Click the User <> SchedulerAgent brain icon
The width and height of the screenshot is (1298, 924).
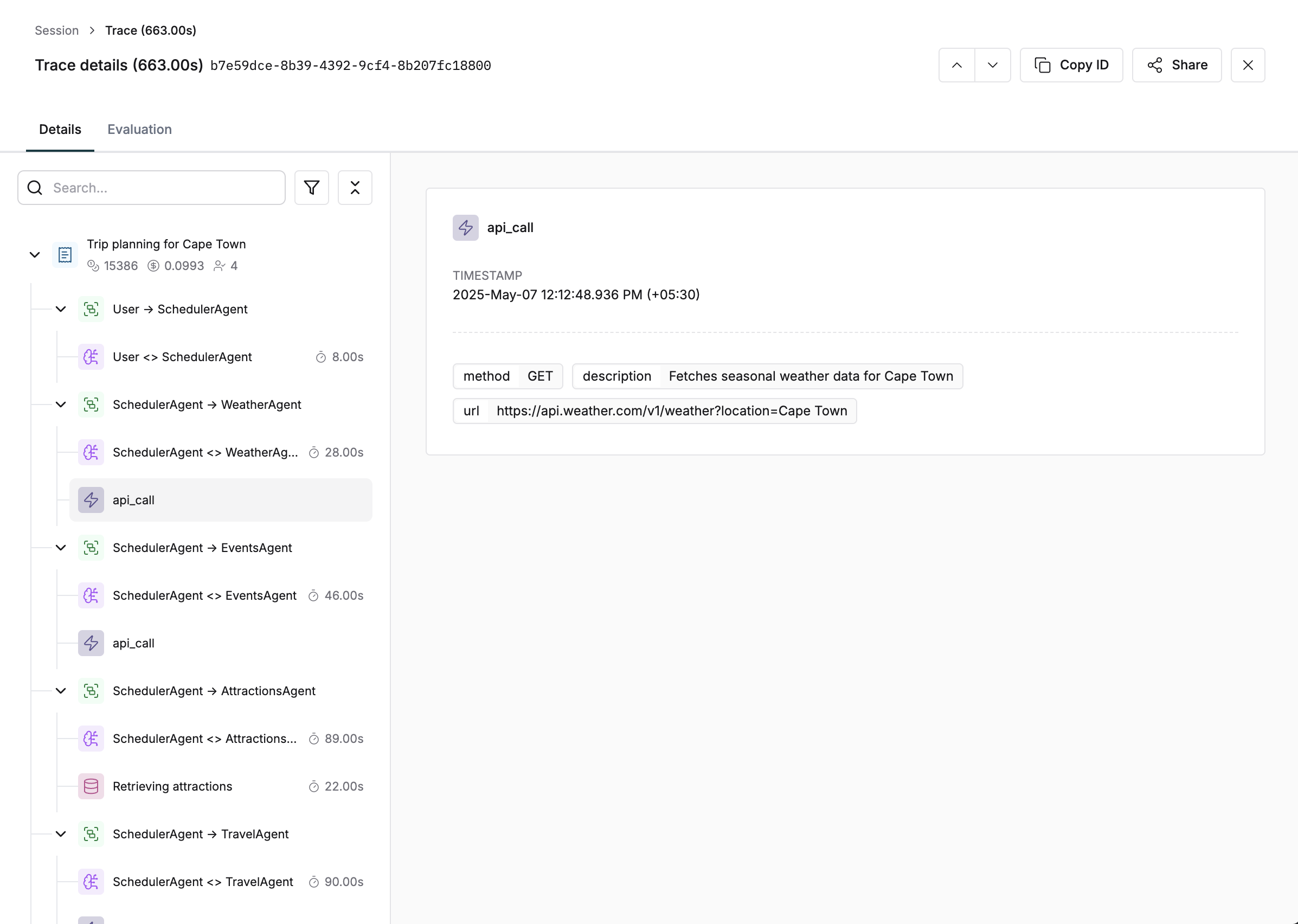(x=91, y=357)
